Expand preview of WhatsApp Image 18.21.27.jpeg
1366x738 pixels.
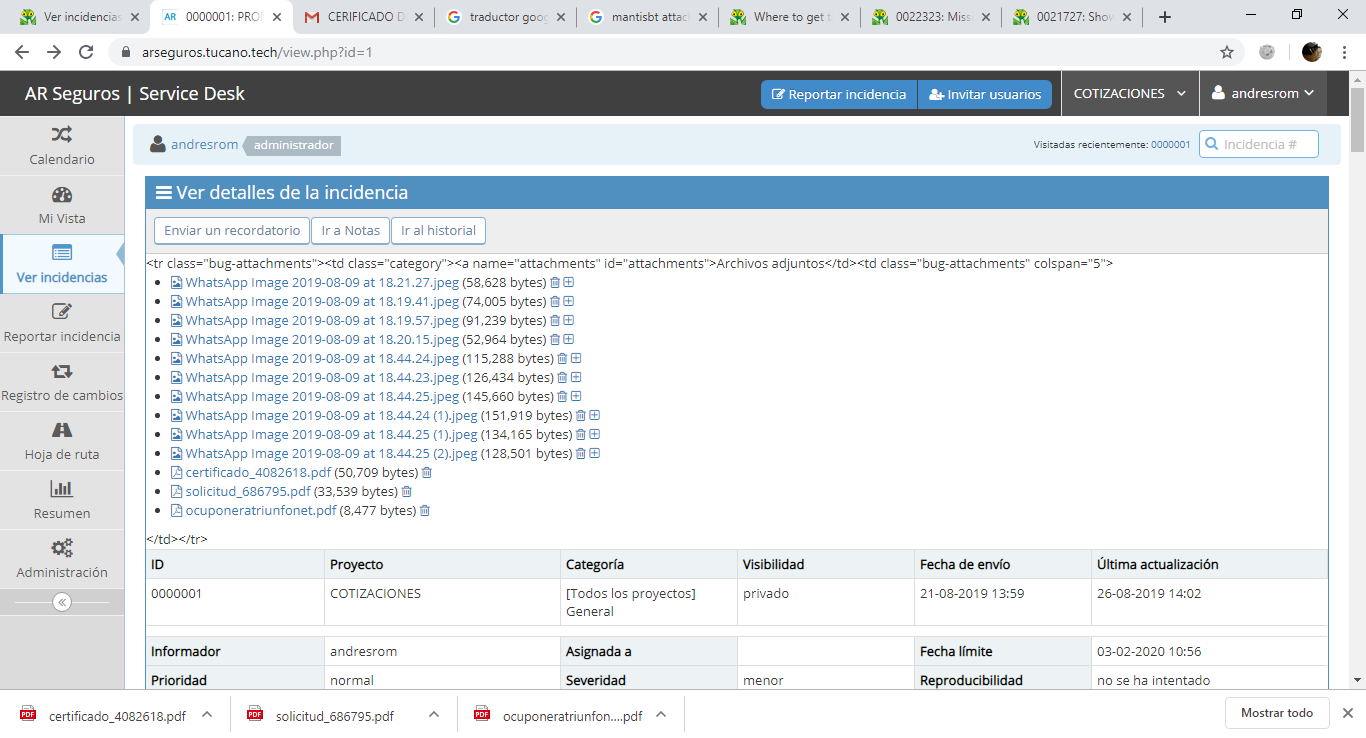[x=569, y=283]
